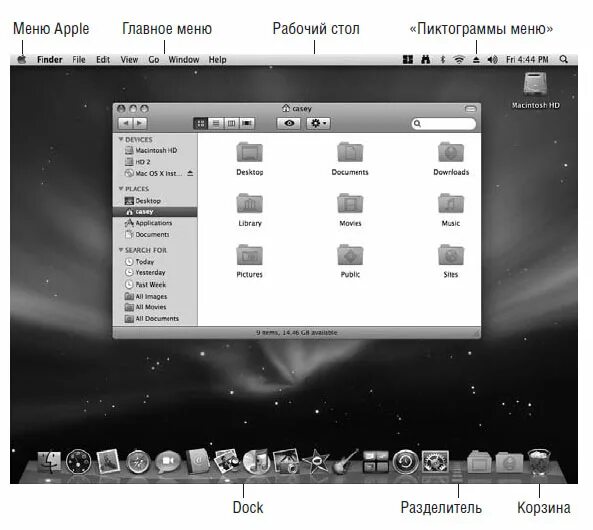Screen dimensions: 593x530
Task: Select the Movies folder in casey window
Action: (350, 210)
